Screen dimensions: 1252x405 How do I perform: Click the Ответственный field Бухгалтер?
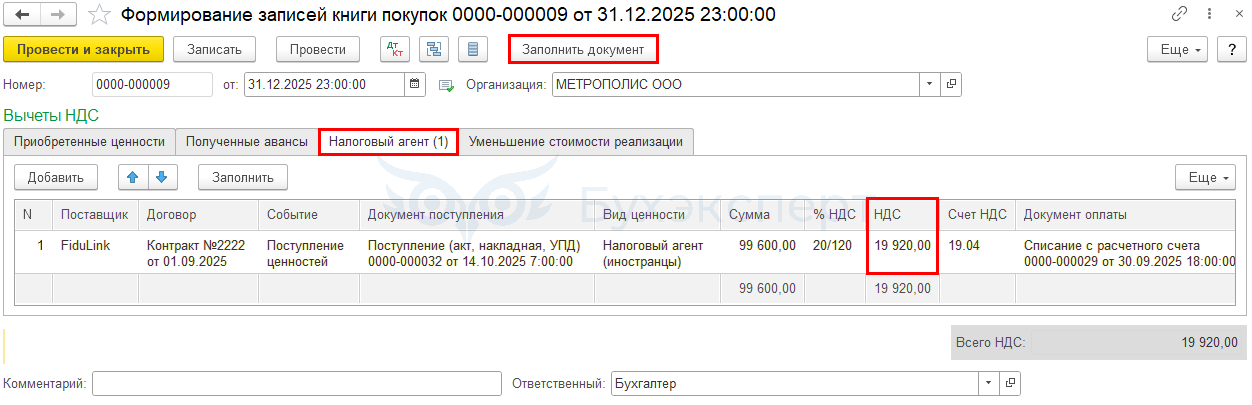pos(795,383)
